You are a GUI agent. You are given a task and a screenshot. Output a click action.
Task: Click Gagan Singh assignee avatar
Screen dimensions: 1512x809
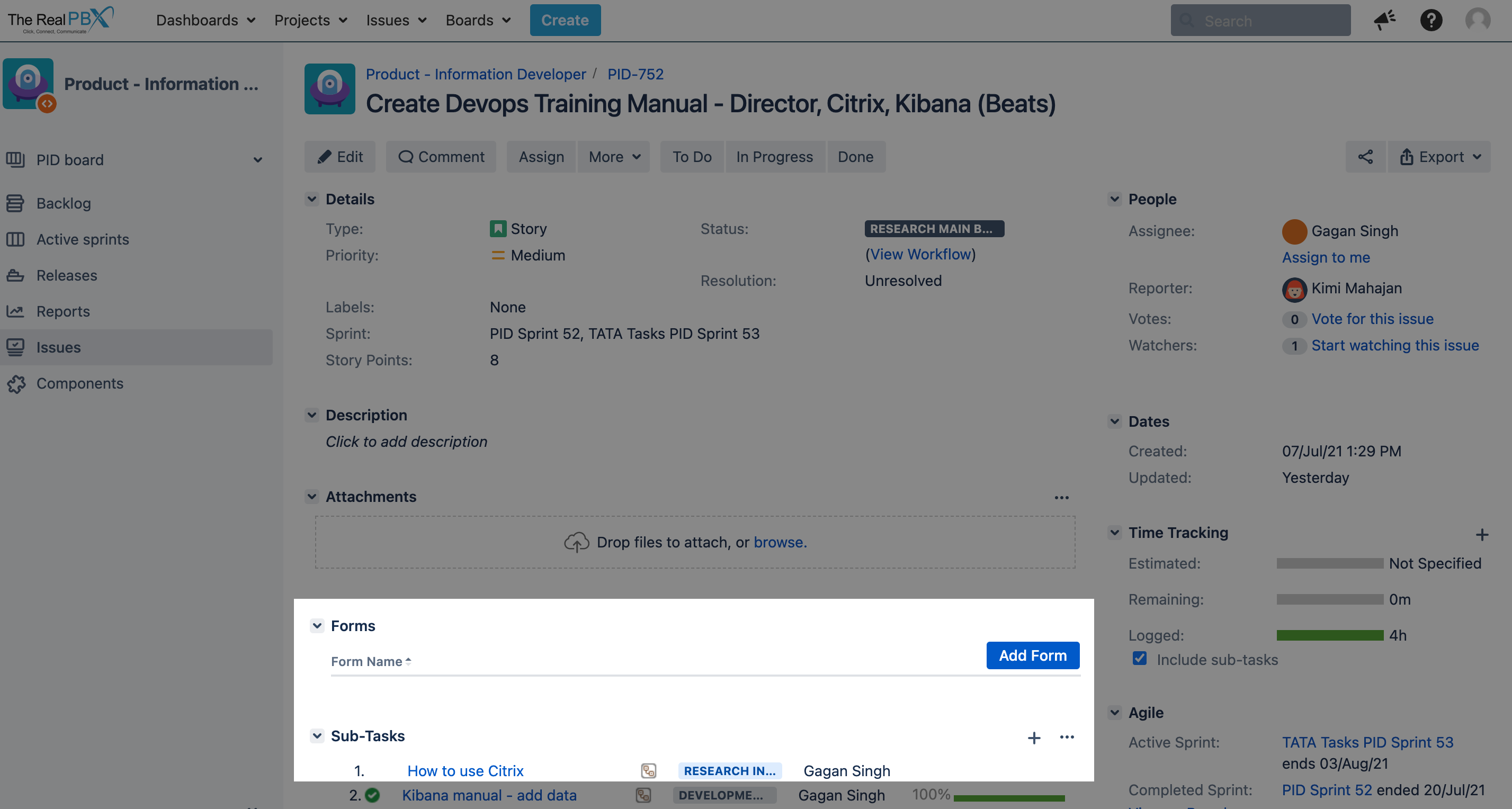click(1294, 231)
